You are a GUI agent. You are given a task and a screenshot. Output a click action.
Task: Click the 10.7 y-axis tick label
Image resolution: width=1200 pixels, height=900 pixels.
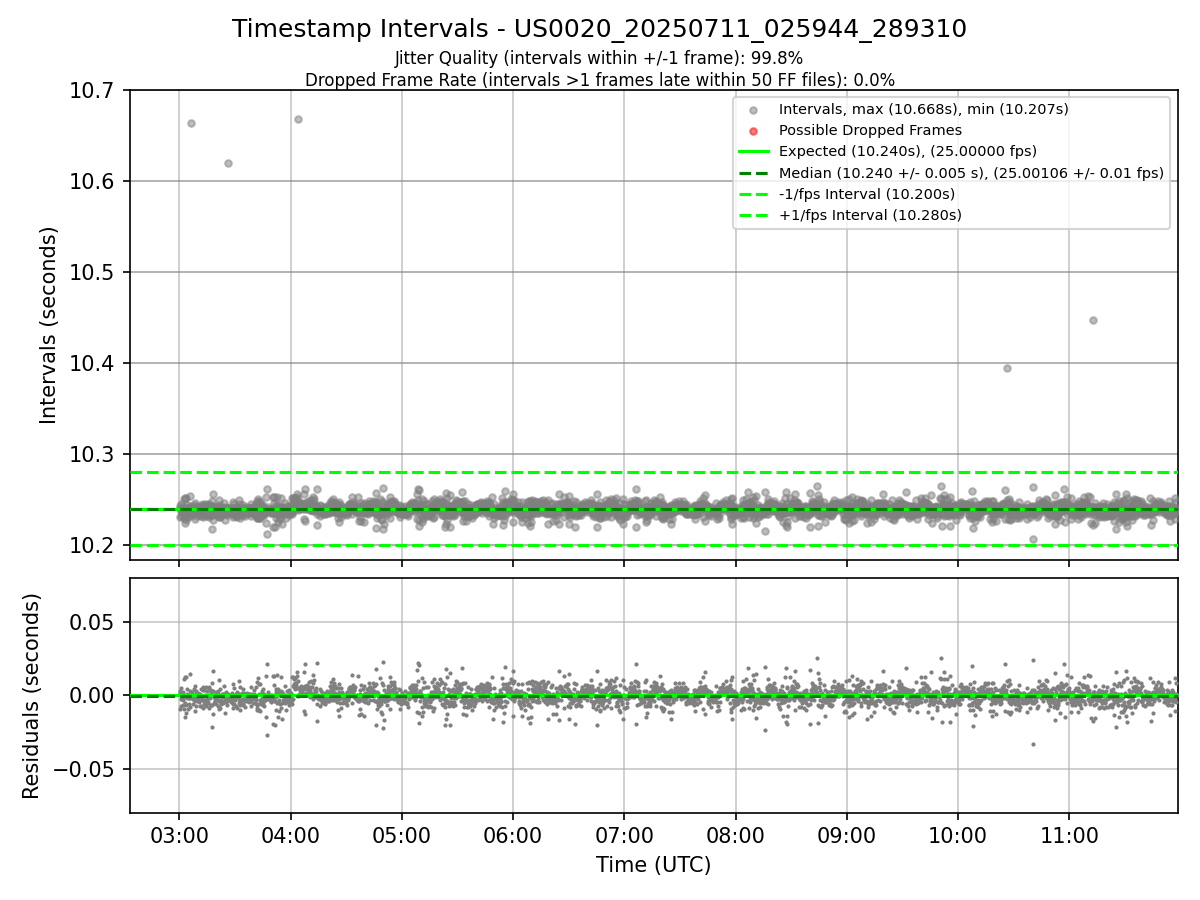(91, 91)
